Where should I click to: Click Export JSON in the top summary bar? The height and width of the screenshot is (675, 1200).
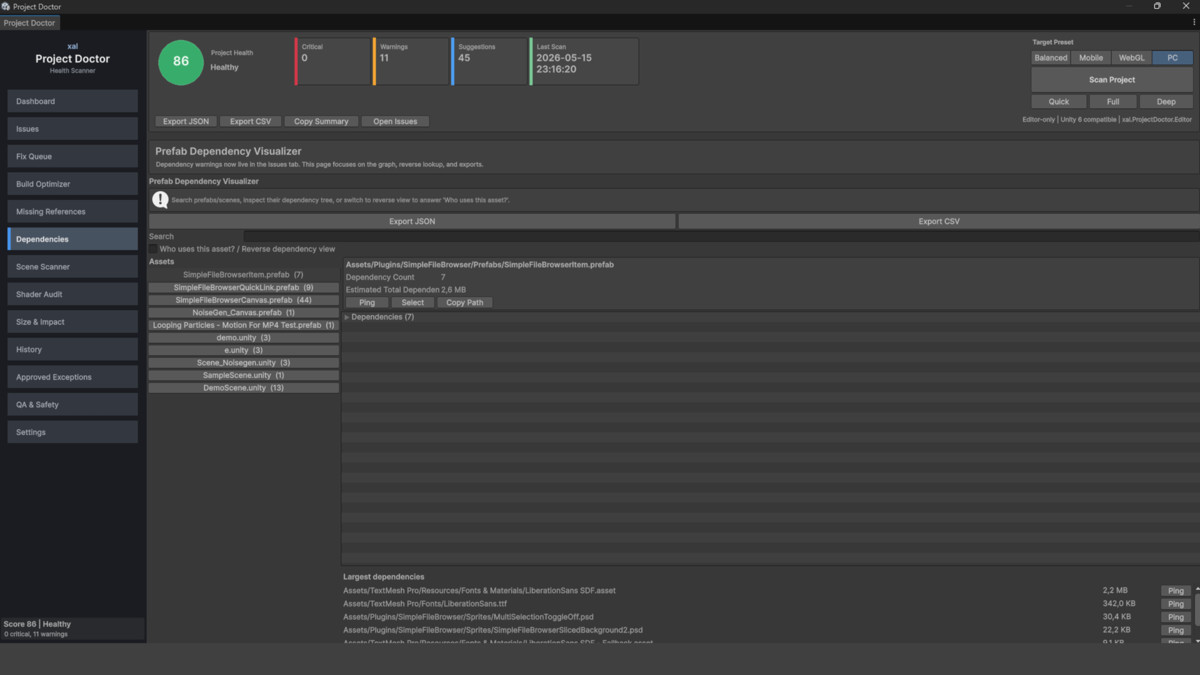tap(186, 121)
